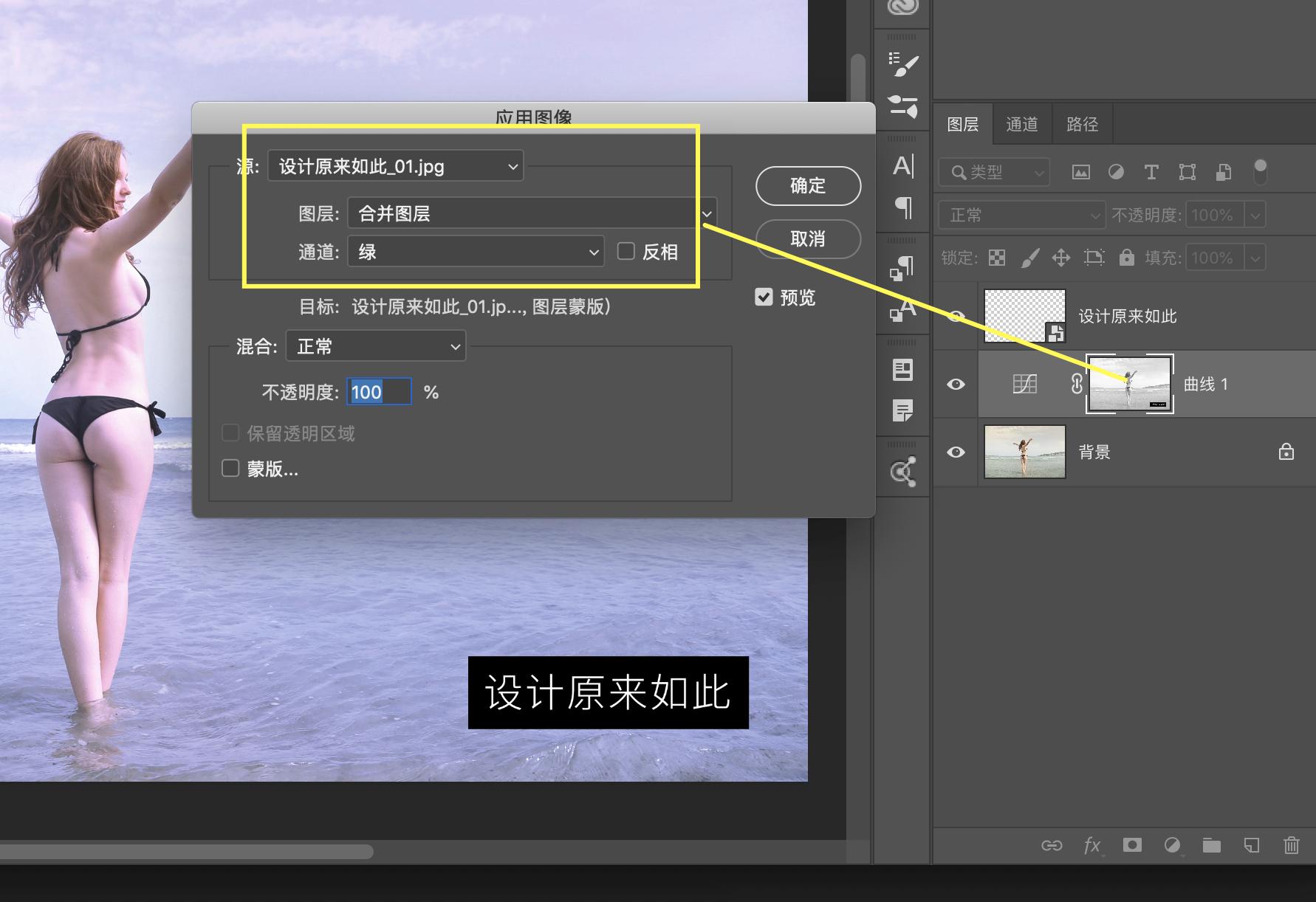Create a new fill or adjustment layer
The width and height of the screenshot is (1316, 902).
1173,846
